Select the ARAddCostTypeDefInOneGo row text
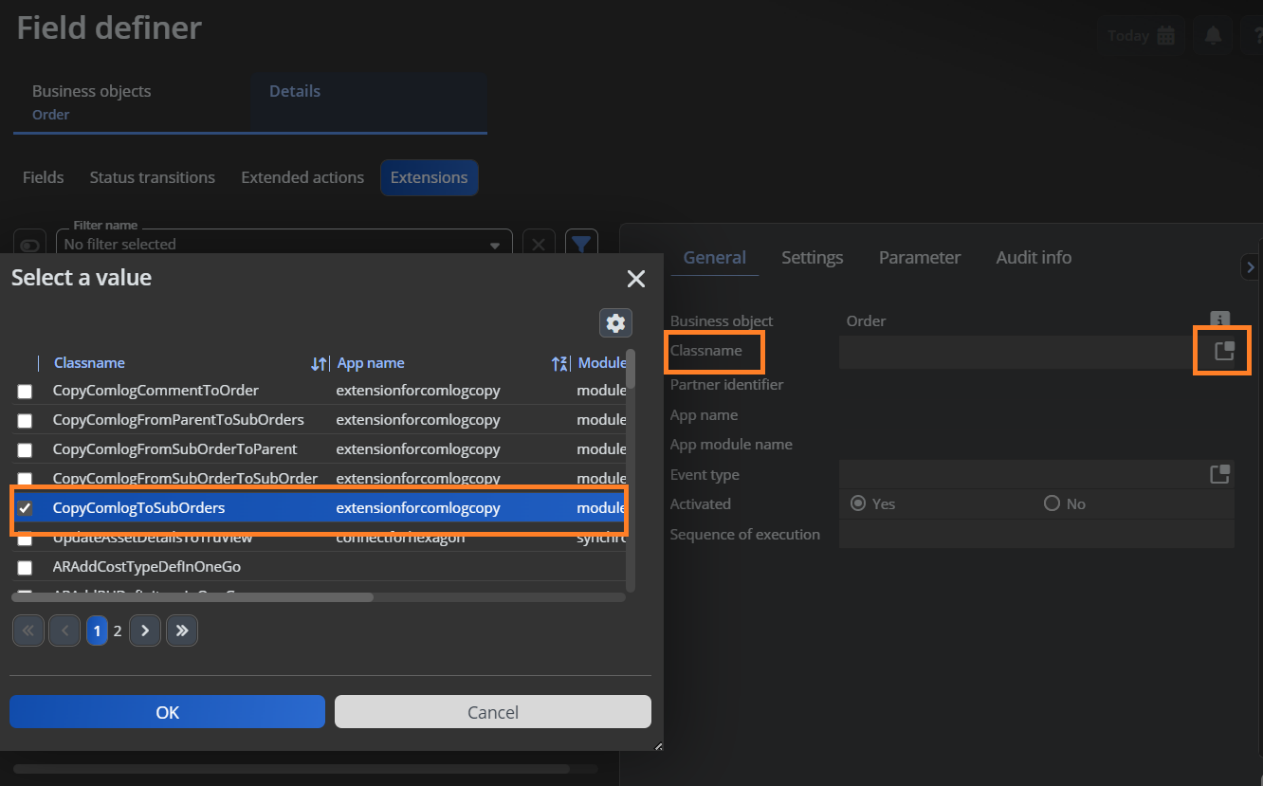This screenshot has height=786, width=1263. click(x=146, y=567)
